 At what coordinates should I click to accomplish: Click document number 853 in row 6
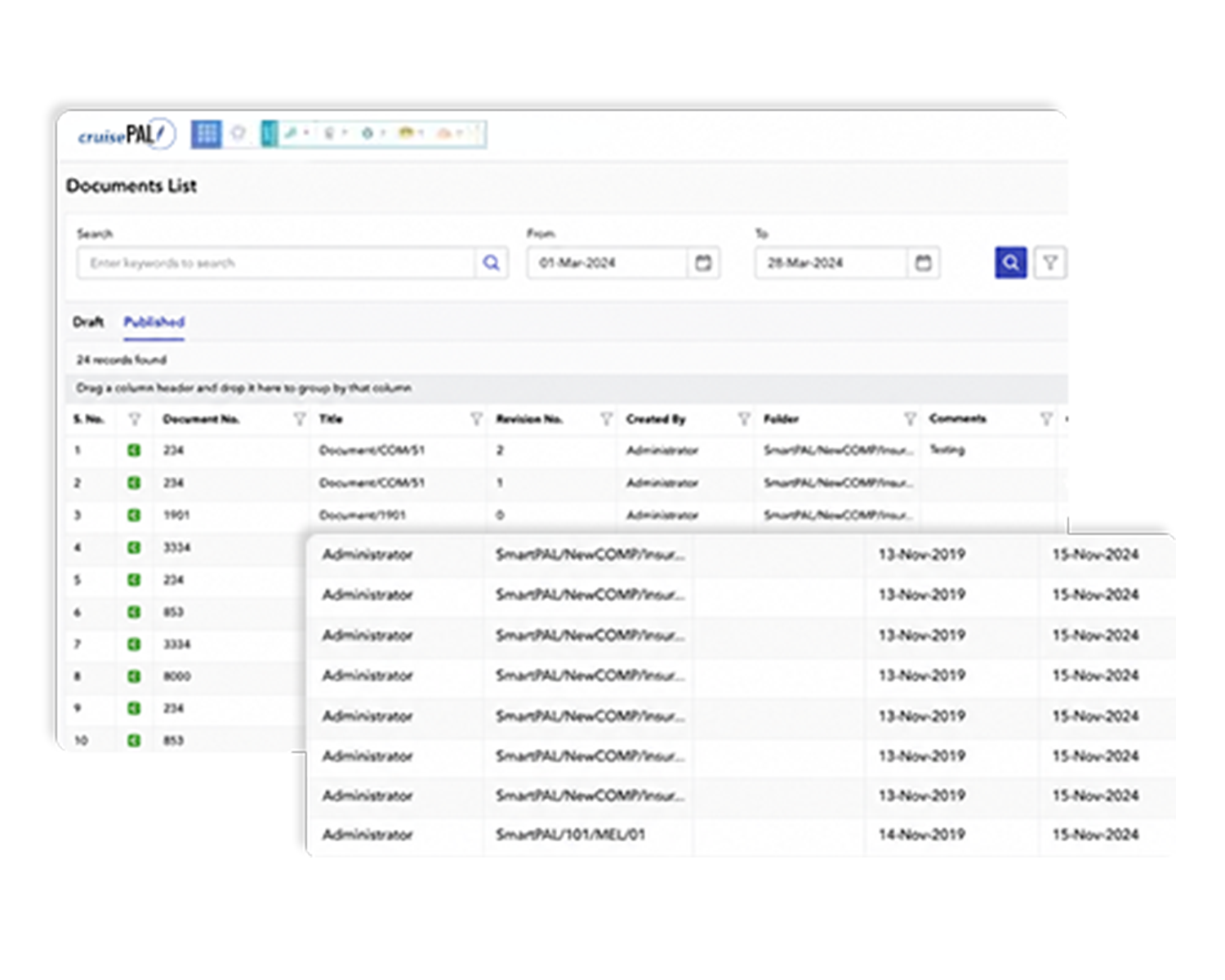click(173, 612)
